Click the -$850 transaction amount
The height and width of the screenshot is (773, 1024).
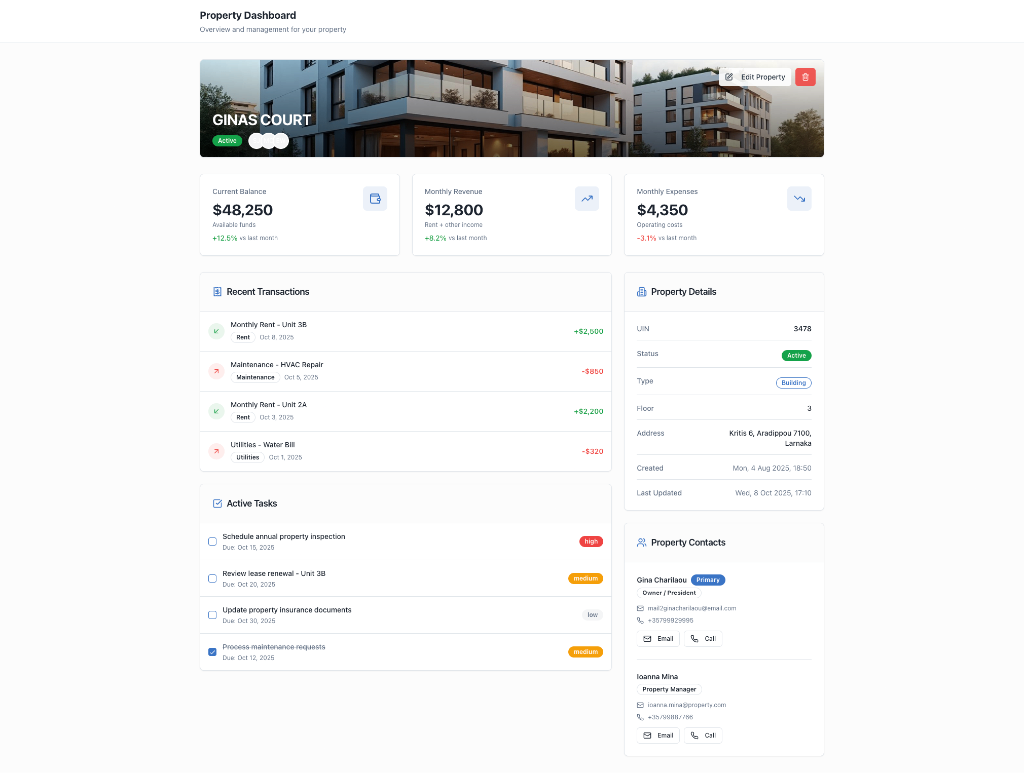[592, 371]
